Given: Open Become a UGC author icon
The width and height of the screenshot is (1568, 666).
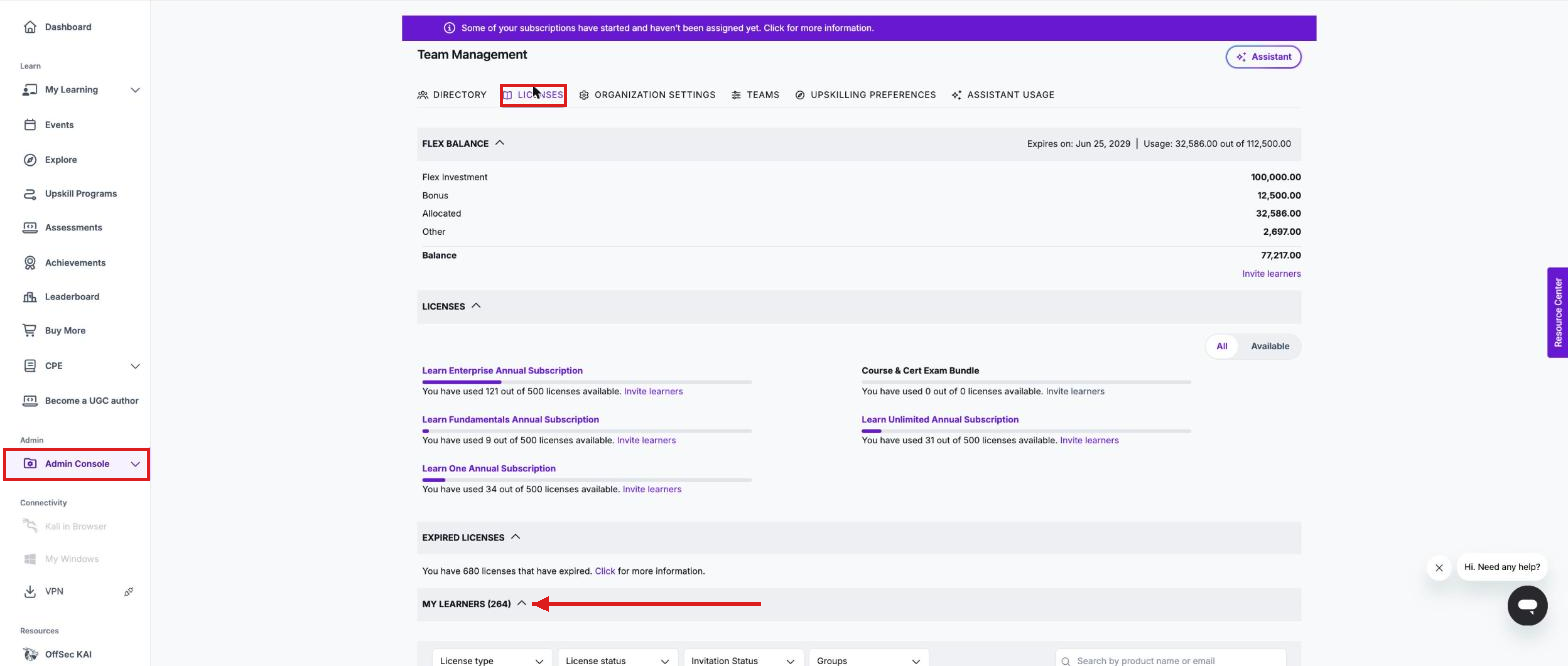Looking at the screenshot, I should (x=30, y=401).
